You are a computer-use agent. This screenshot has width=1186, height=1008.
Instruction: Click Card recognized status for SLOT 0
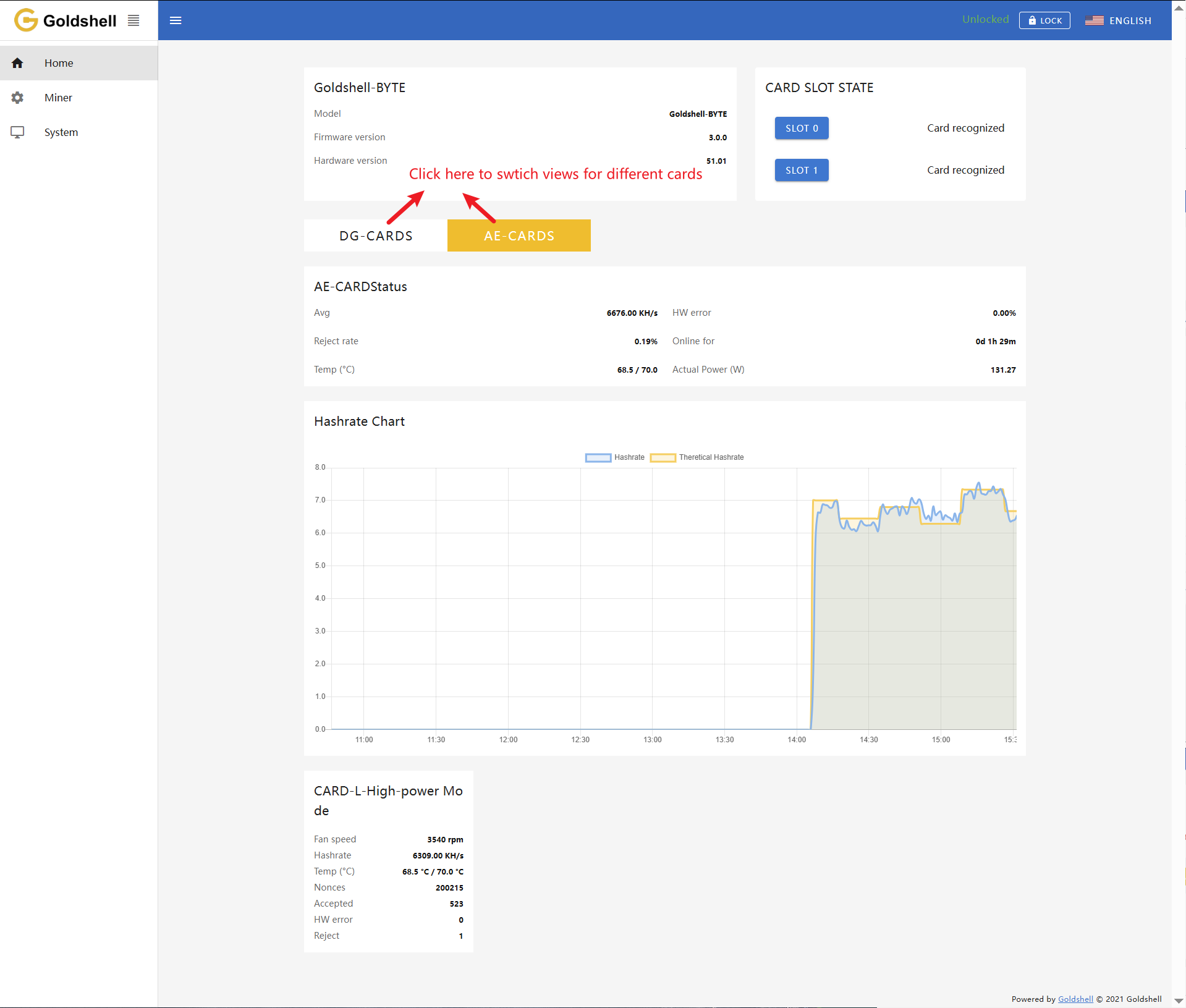coord(965,128)
